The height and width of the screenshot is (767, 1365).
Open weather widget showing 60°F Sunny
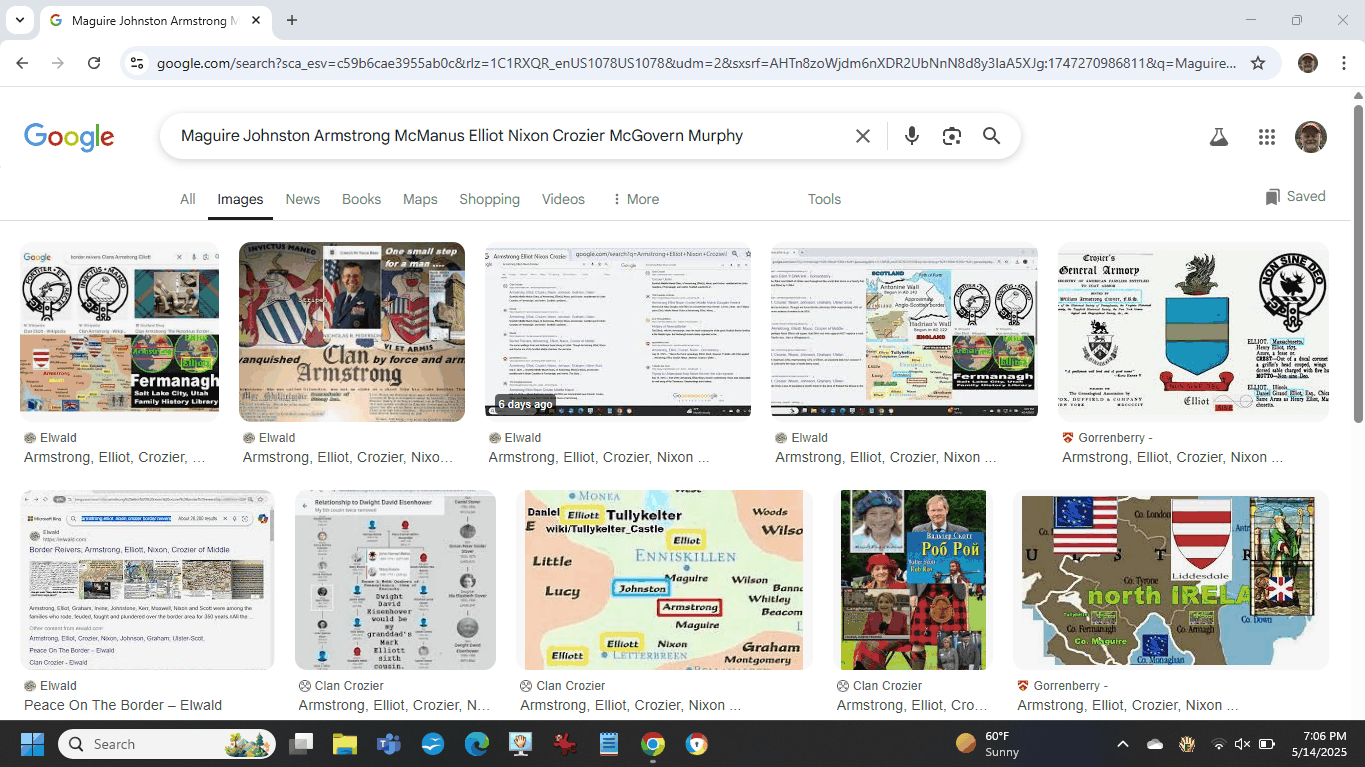click(x=988, y=744)
